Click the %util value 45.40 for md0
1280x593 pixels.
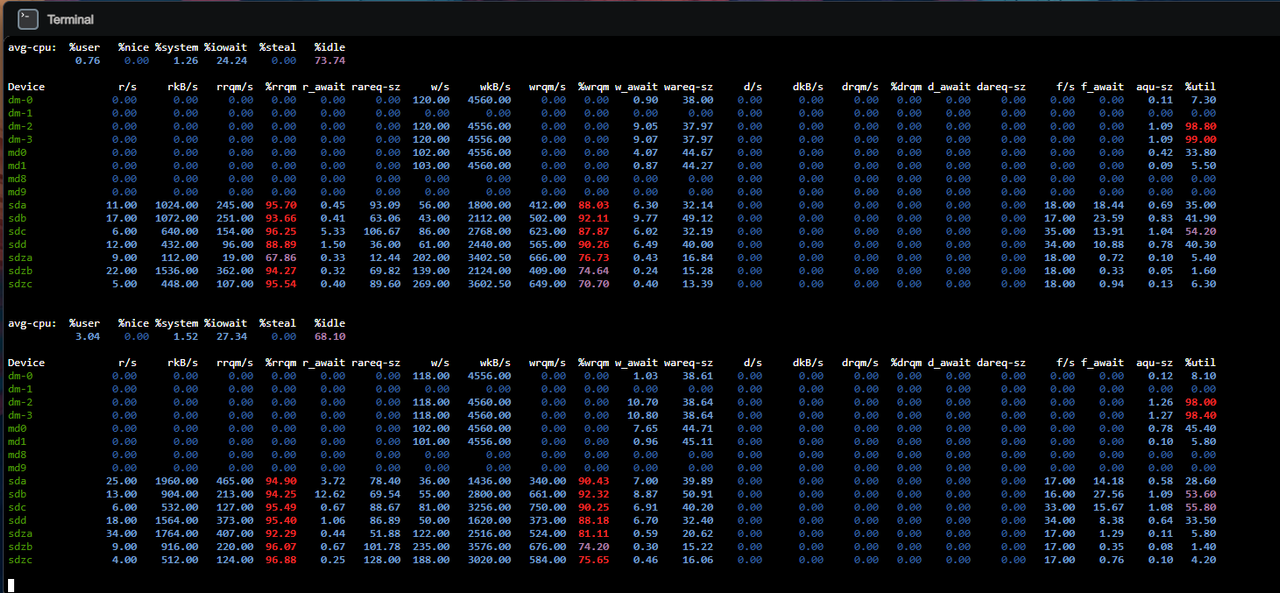coord(1200,428)
